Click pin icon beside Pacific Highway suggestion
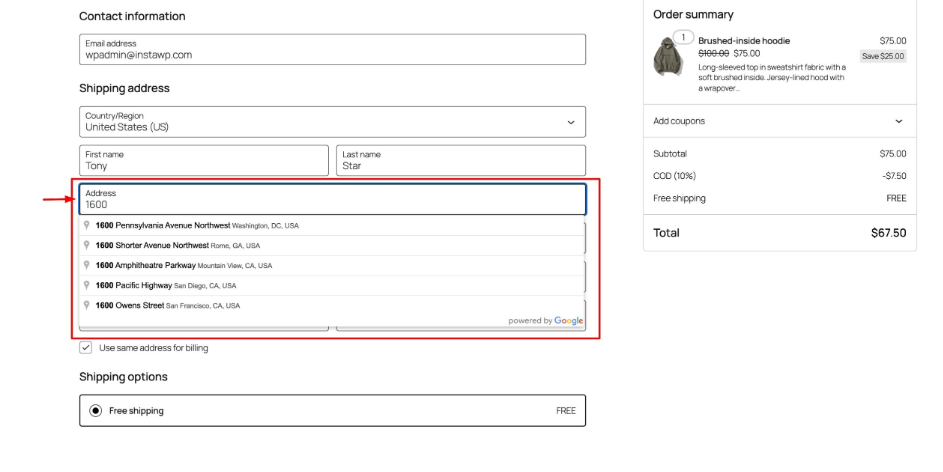 pos(87,284)
